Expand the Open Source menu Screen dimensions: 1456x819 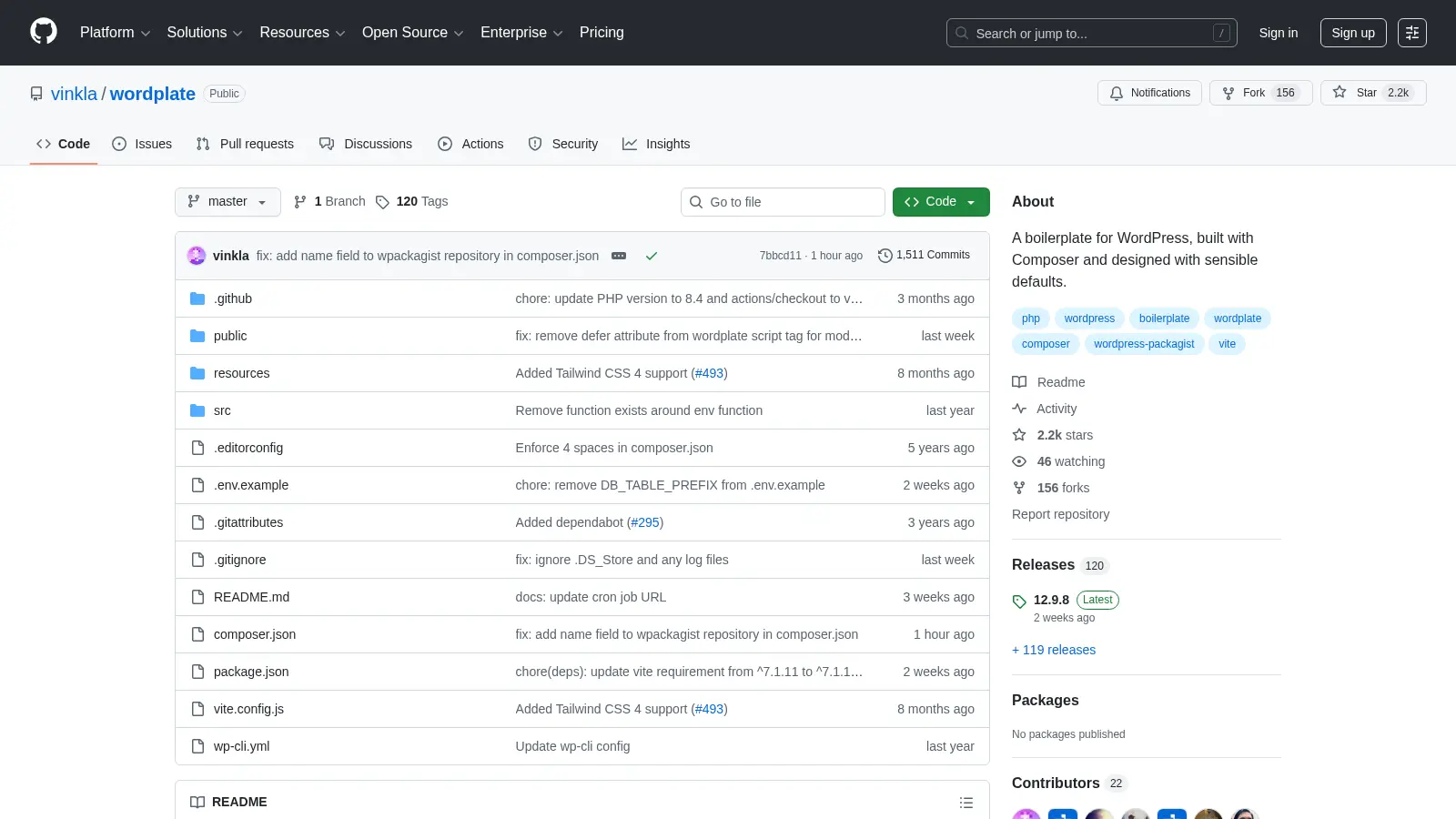[413, 33]
